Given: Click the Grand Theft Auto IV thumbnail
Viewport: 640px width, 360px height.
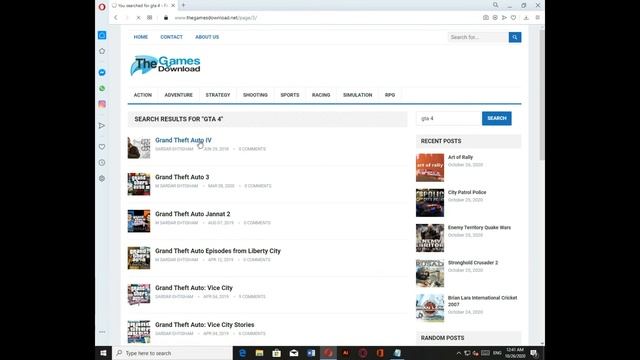Looking at the screenshot, I should pyautogui.click(x=139, y=147).
